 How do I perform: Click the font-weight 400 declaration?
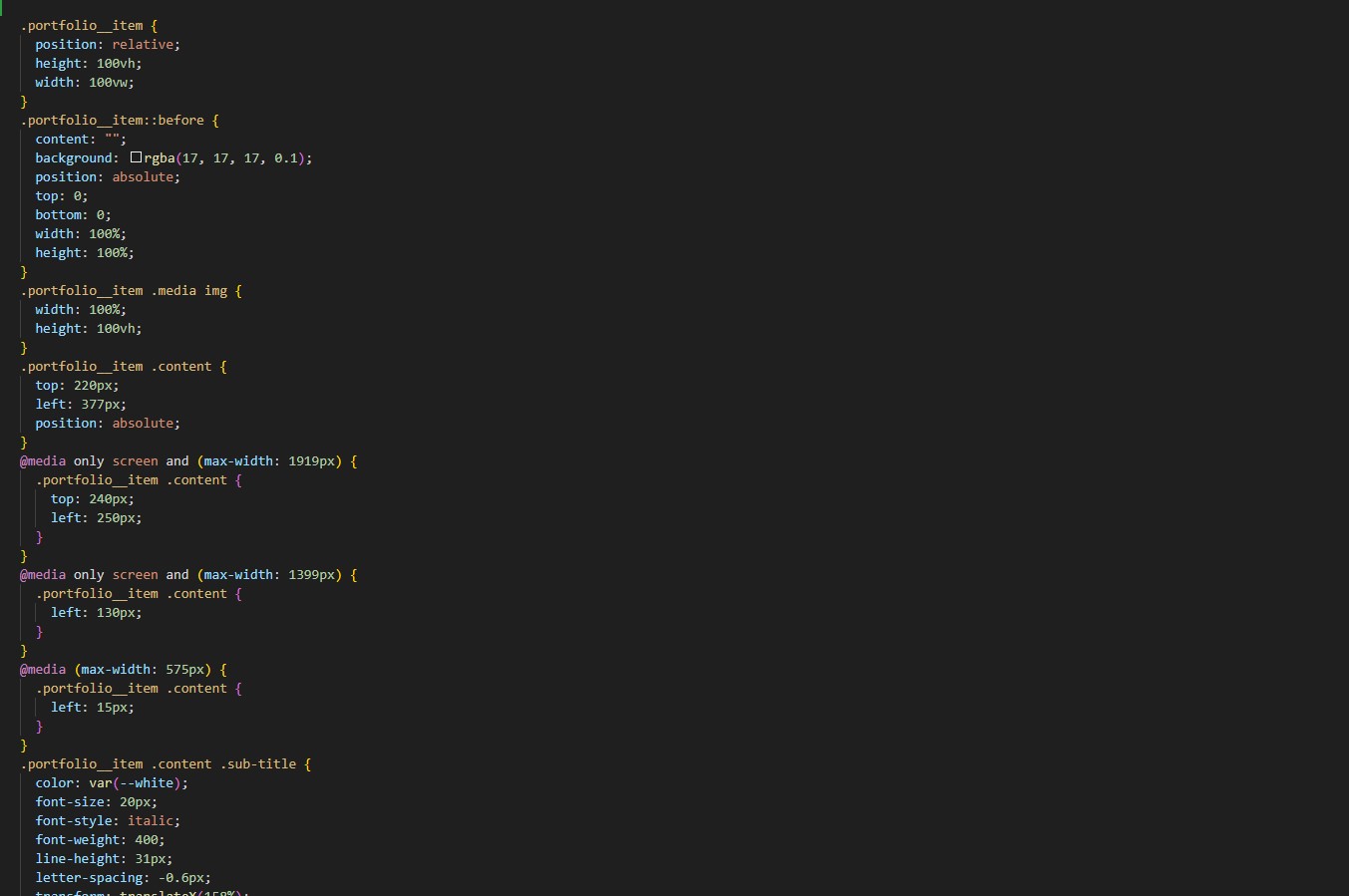100,840
